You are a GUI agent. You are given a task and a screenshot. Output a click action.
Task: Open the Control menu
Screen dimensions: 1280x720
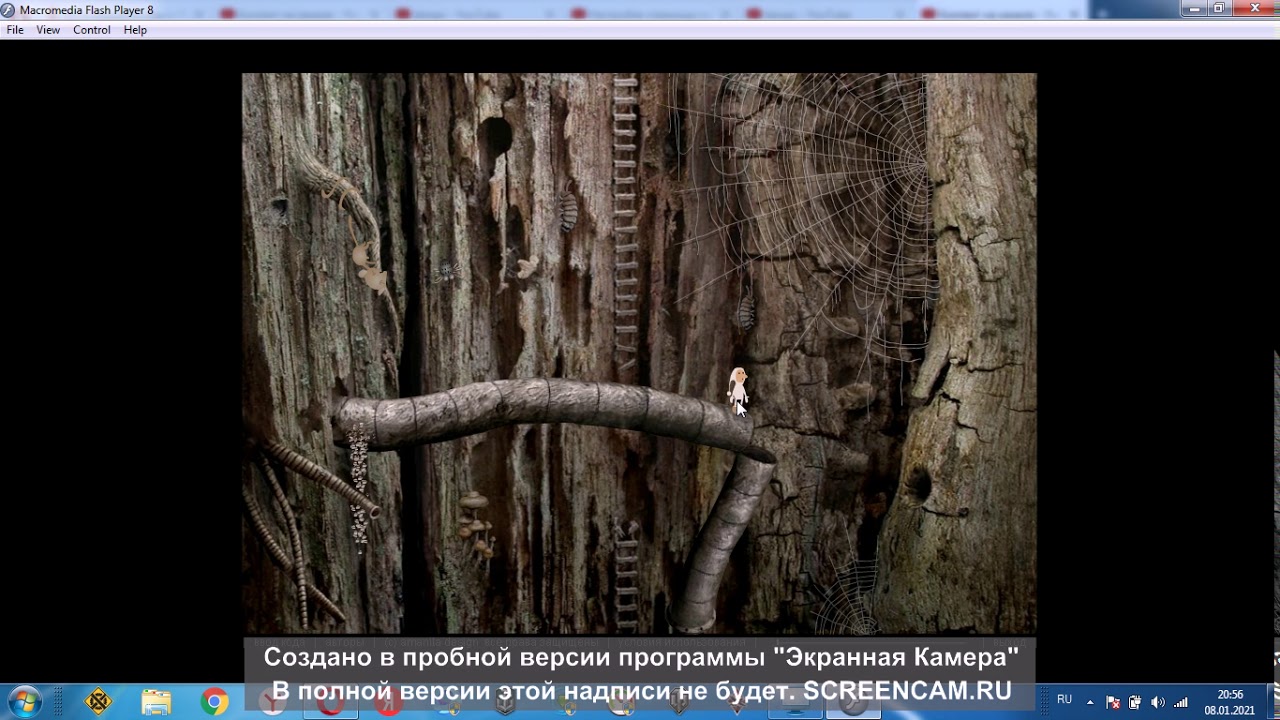point(91,30)
